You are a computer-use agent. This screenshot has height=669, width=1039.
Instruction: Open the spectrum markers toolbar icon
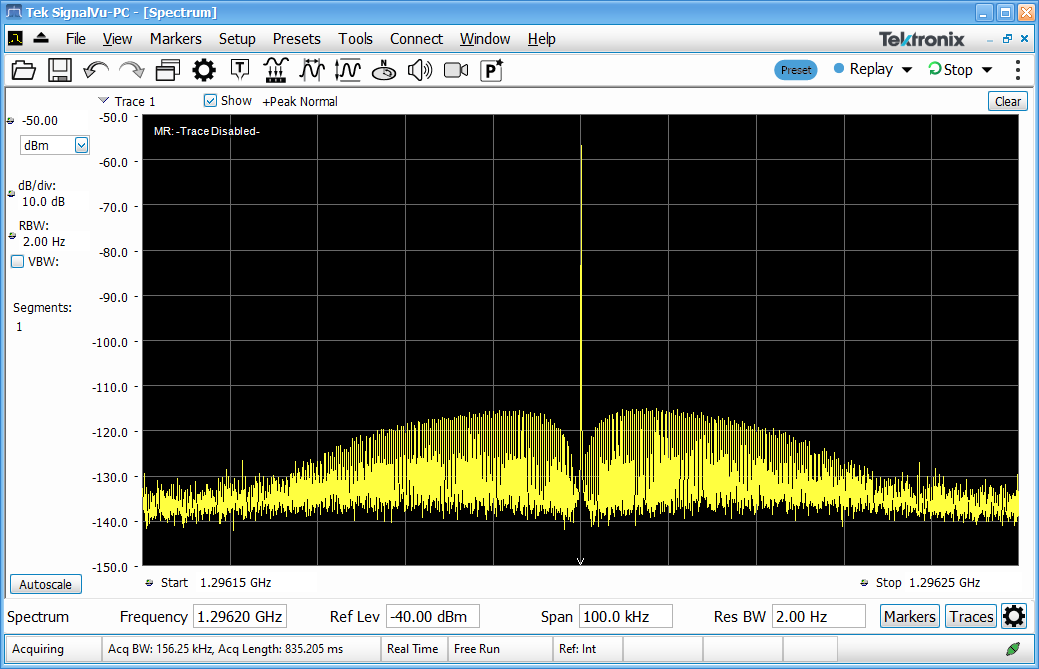click(276, 70)
